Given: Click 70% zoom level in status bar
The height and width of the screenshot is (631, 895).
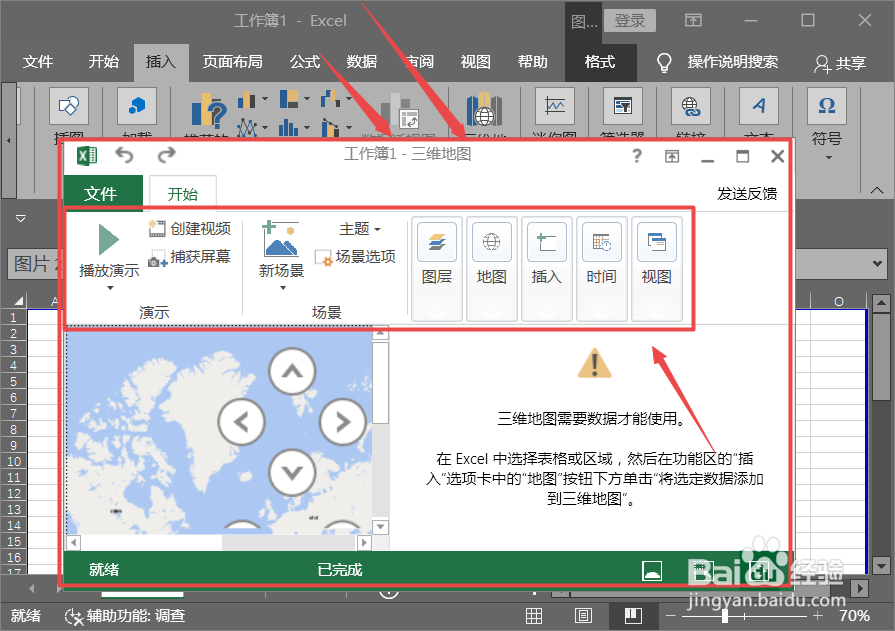Looking at the screenshot, I should [x=854, y=616].
